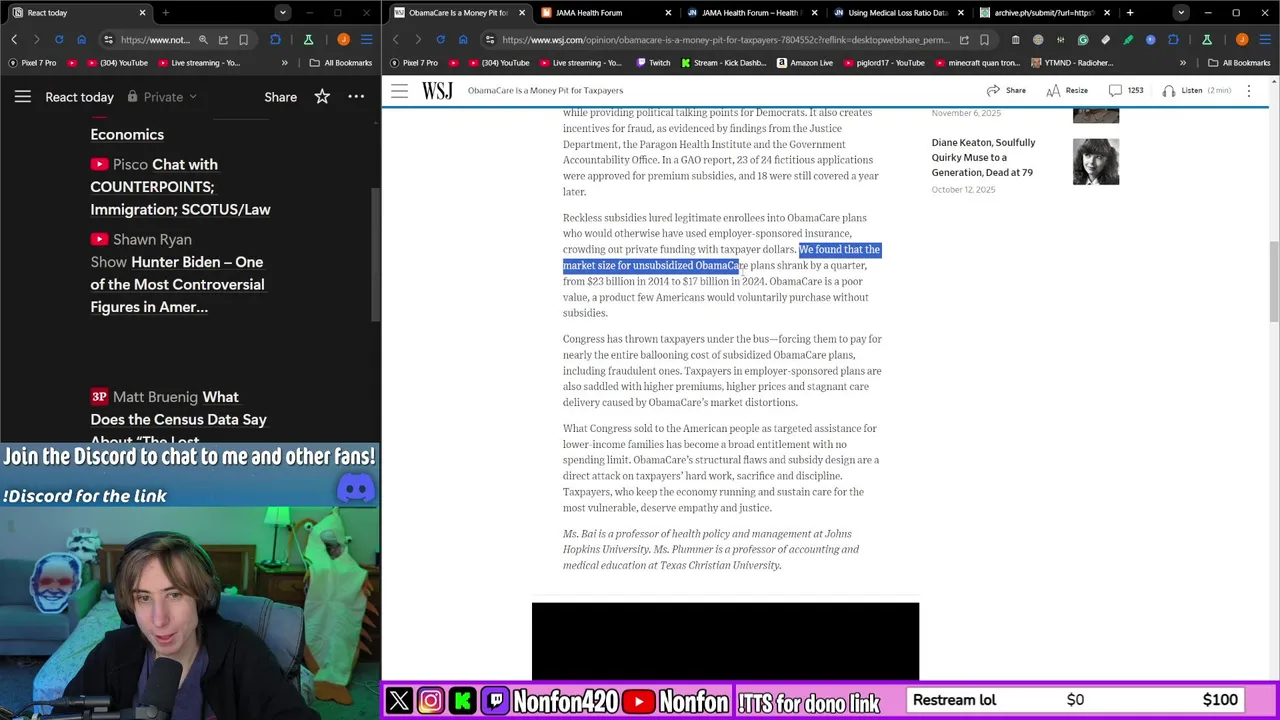Click the WSJ page URL address bar

pyautogui.click(x=725, y=40)
